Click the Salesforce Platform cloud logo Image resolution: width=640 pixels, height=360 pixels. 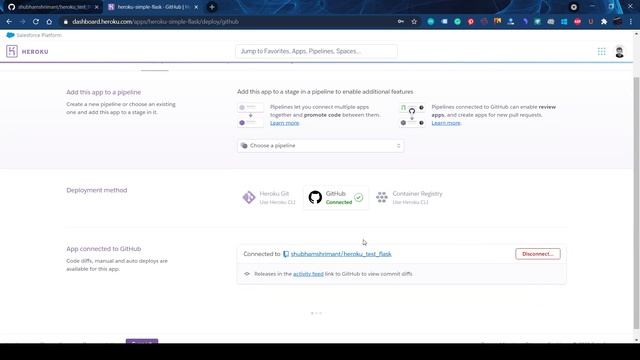[x=11, y=35]
